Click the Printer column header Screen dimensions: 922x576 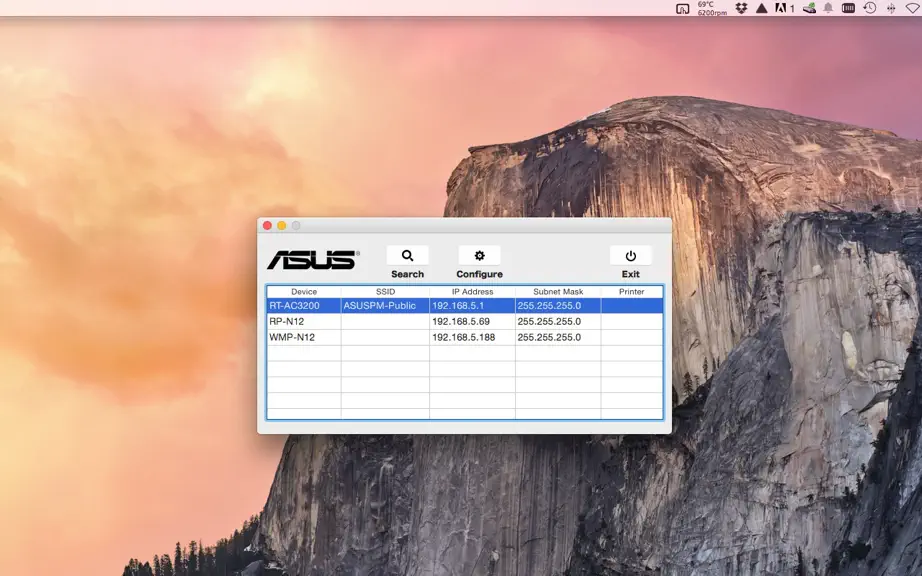(632, 292)
